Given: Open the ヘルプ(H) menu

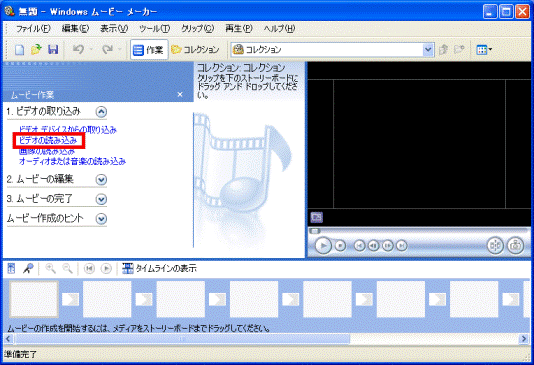Looking at the screenshot, I should click(x=279, y=29).
